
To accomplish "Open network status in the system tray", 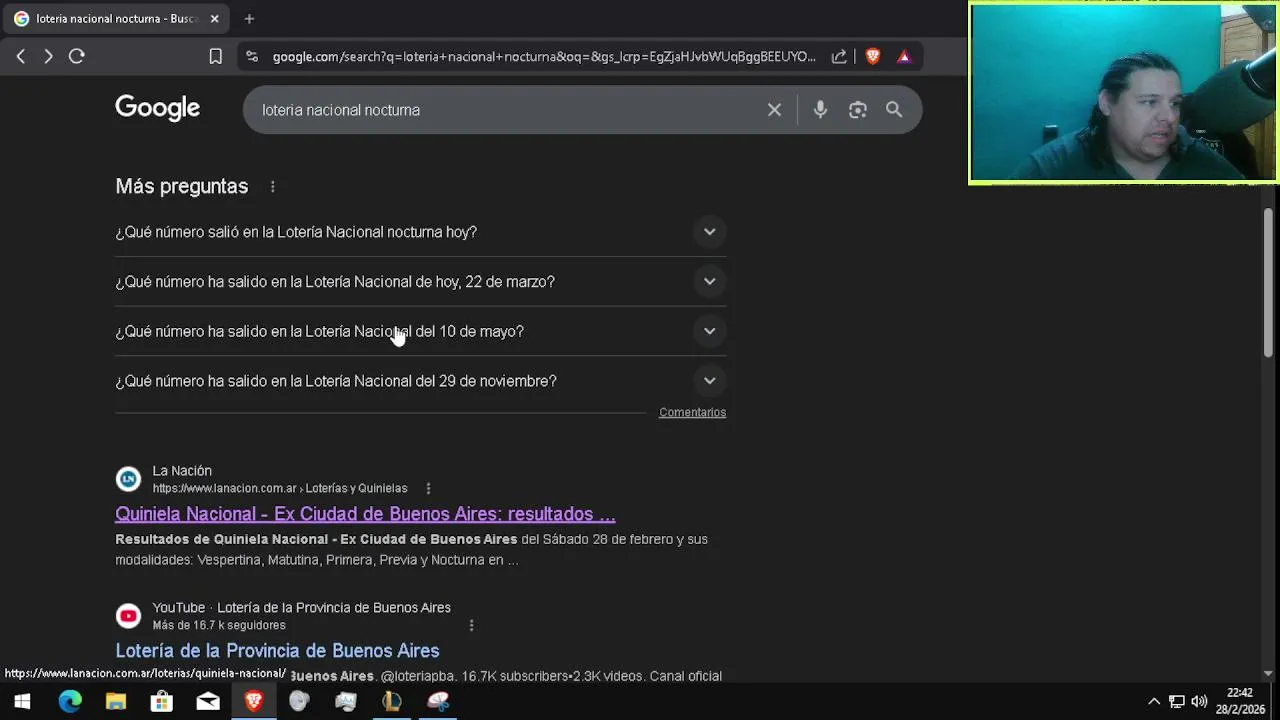I will 1177,702.
